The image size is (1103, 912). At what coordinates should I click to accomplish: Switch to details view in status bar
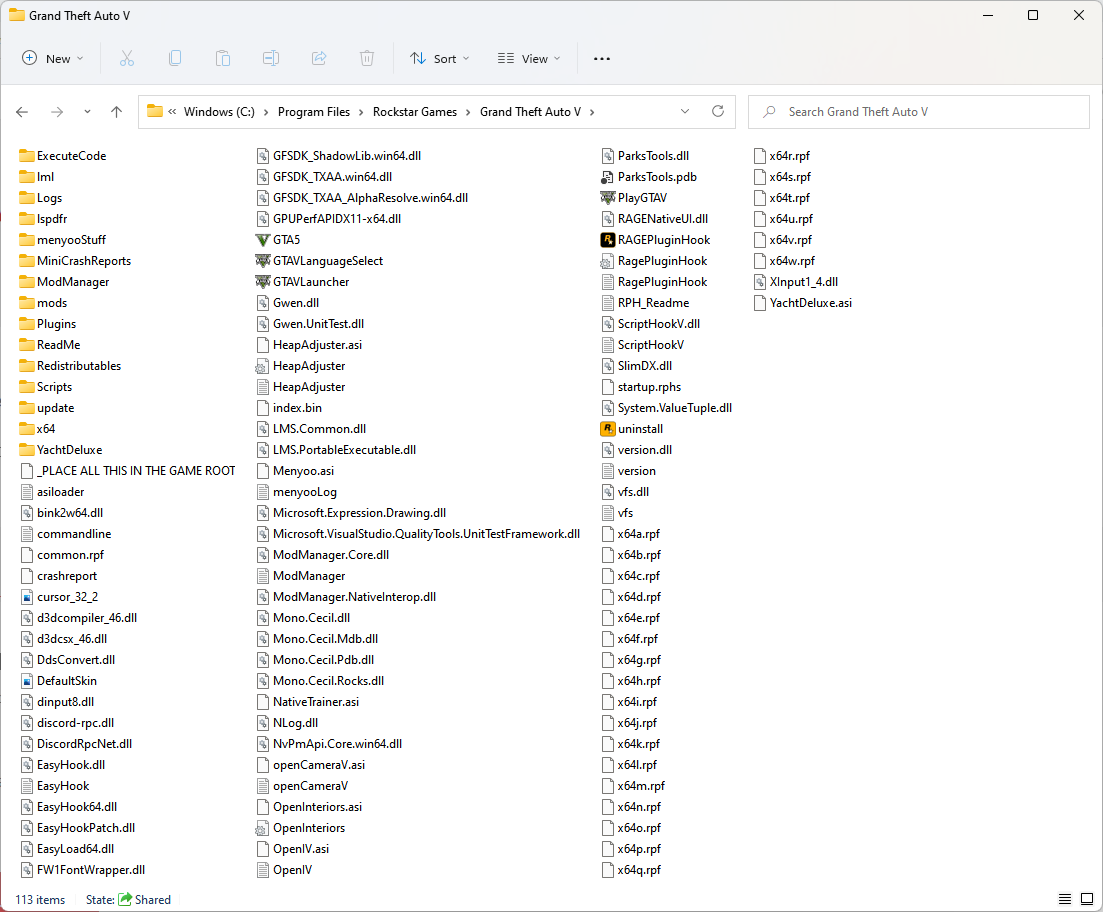[1064, 899]
